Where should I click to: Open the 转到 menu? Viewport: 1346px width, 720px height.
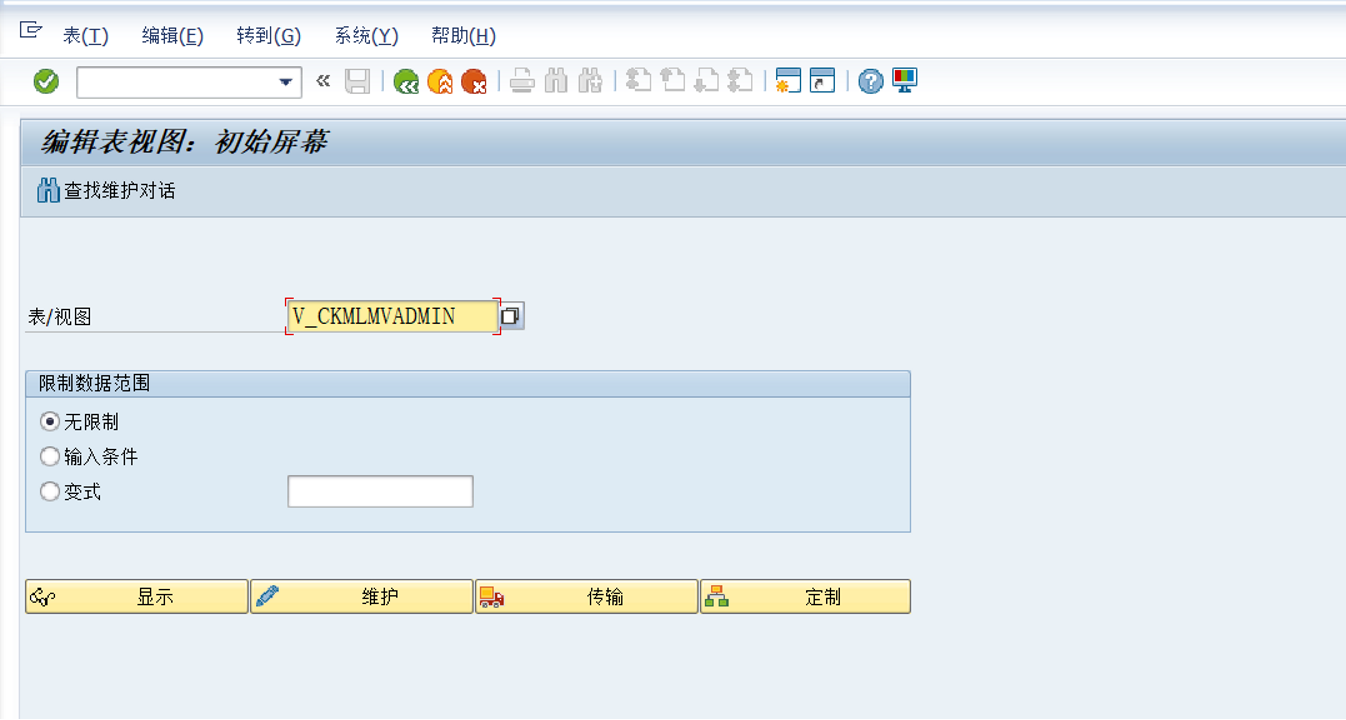pos(266,35)
